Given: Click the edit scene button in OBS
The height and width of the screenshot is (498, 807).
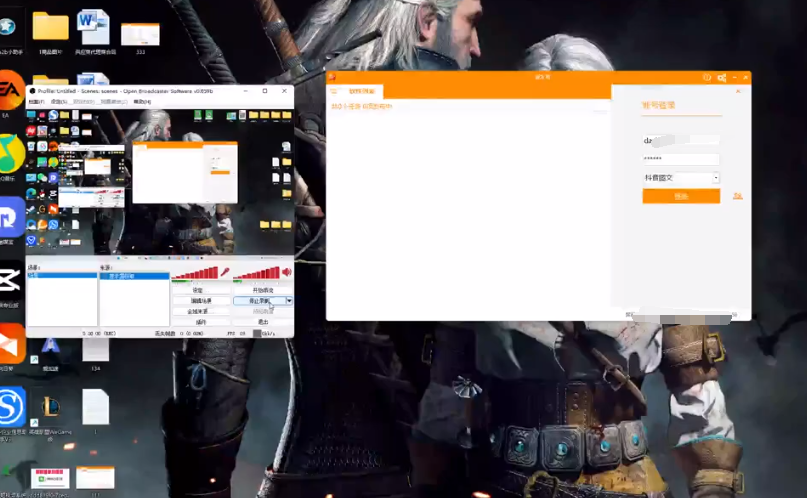Looking at the screenshot, I should (x=200, y=300).
